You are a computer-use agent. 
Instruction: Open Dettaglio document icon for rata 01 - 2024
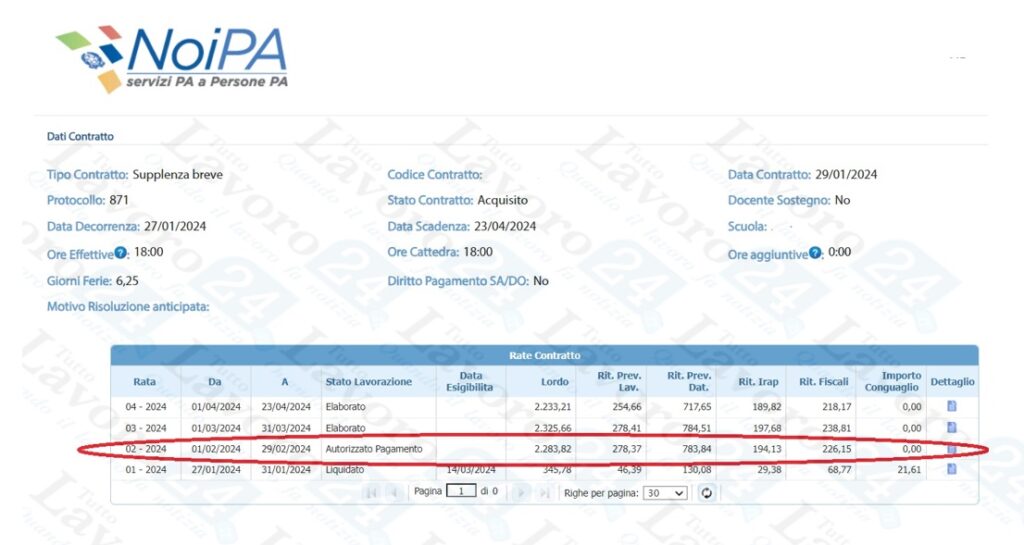click(952, 469)
